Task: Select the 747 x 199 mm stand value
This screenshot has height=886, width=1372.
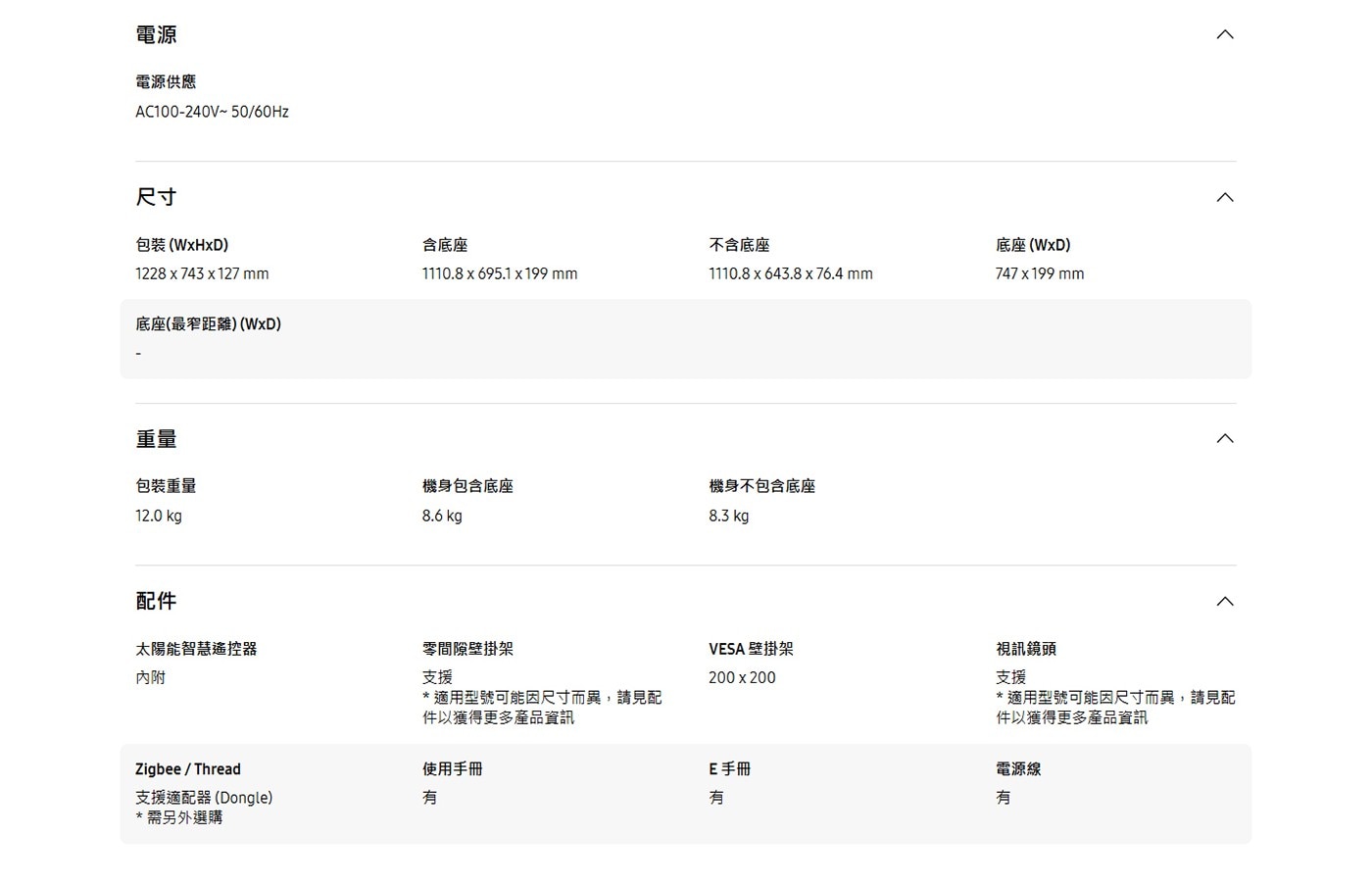Action: 1040,274
